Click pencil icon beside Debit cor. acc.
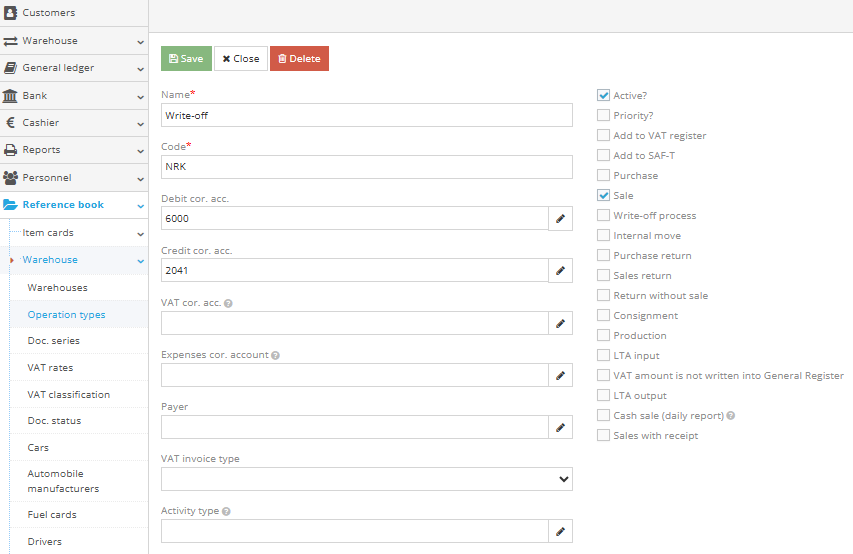 click(560, 219)
